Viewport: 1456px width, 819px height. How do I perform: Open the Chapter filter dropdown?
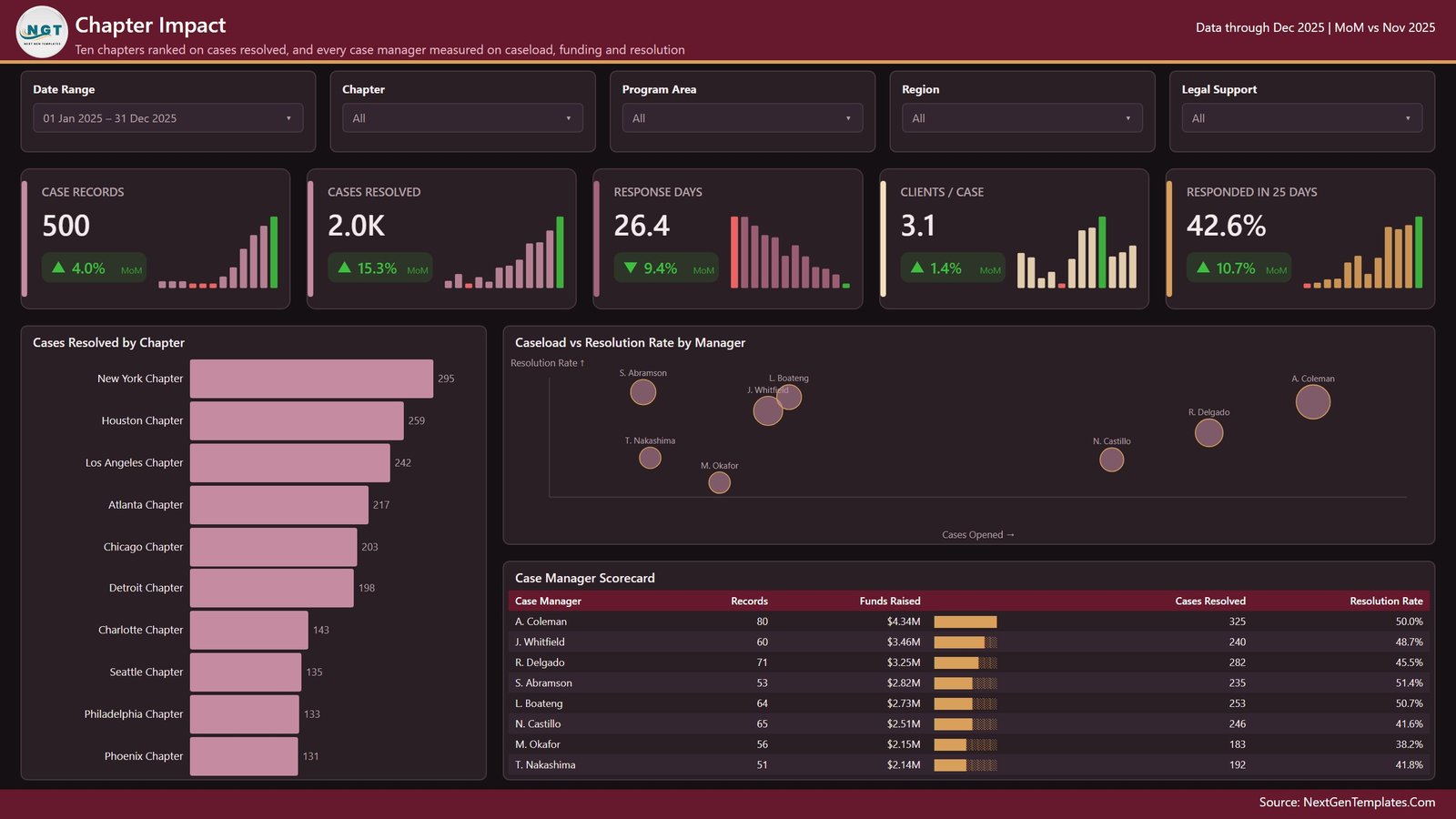462,118
